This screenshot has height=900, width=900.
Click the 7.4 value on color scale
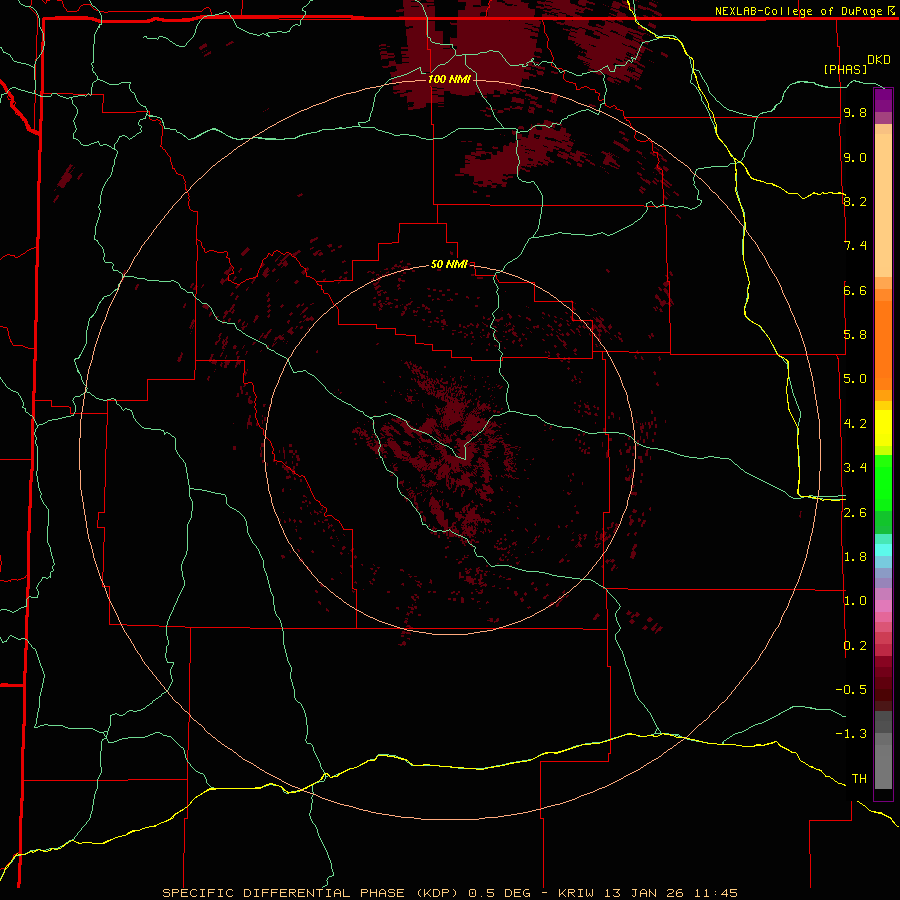click(855, 246)
